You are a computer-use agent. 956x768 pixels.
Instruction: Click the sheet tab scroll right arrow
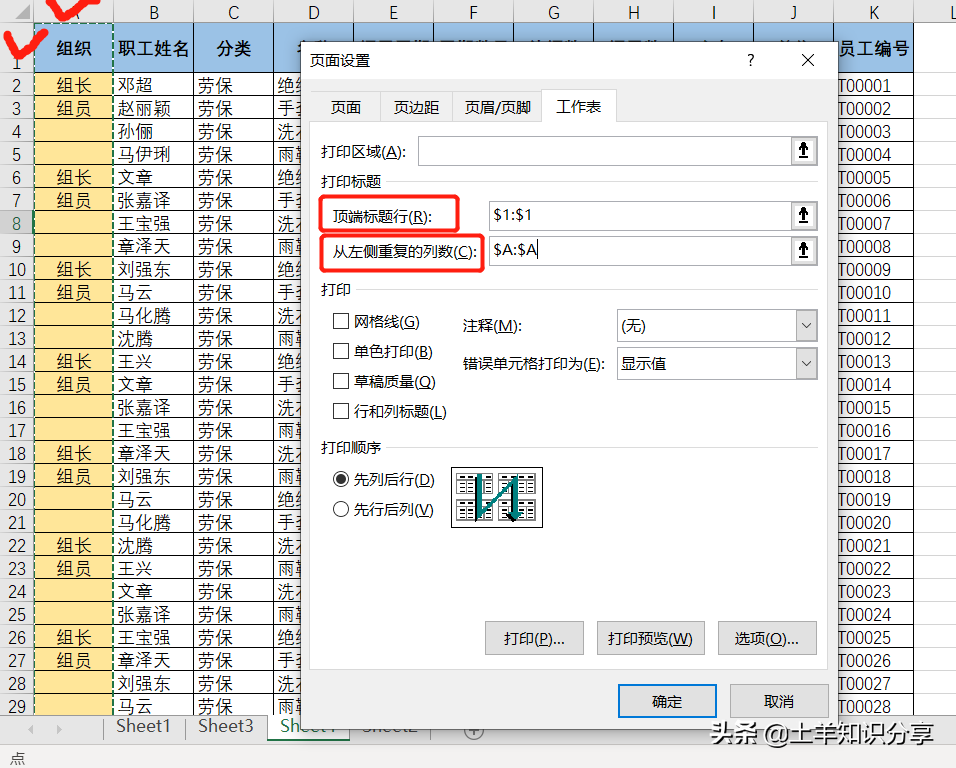tap(59, 729)
